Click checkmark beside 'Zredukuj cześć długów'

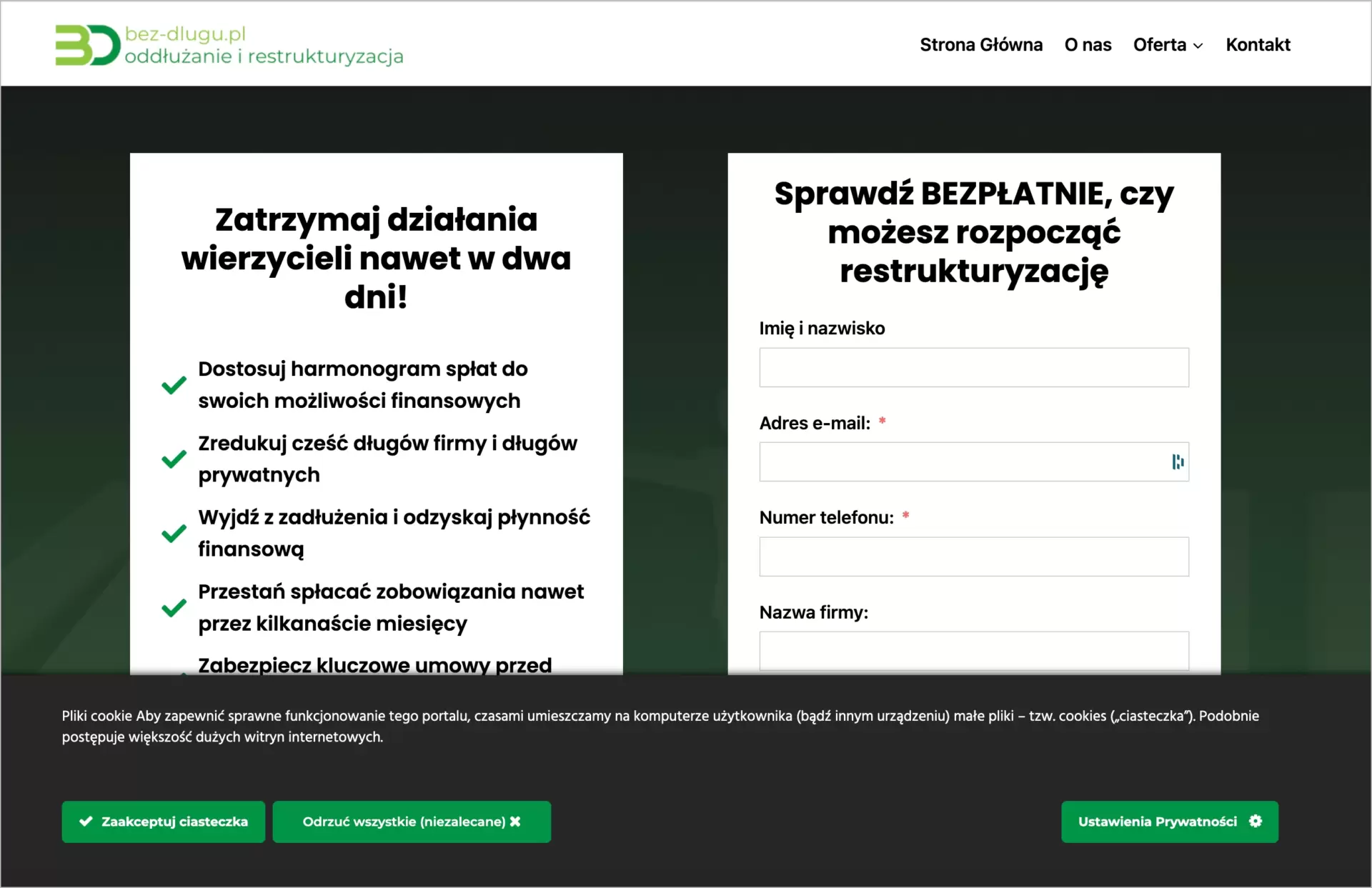point(173,459)
